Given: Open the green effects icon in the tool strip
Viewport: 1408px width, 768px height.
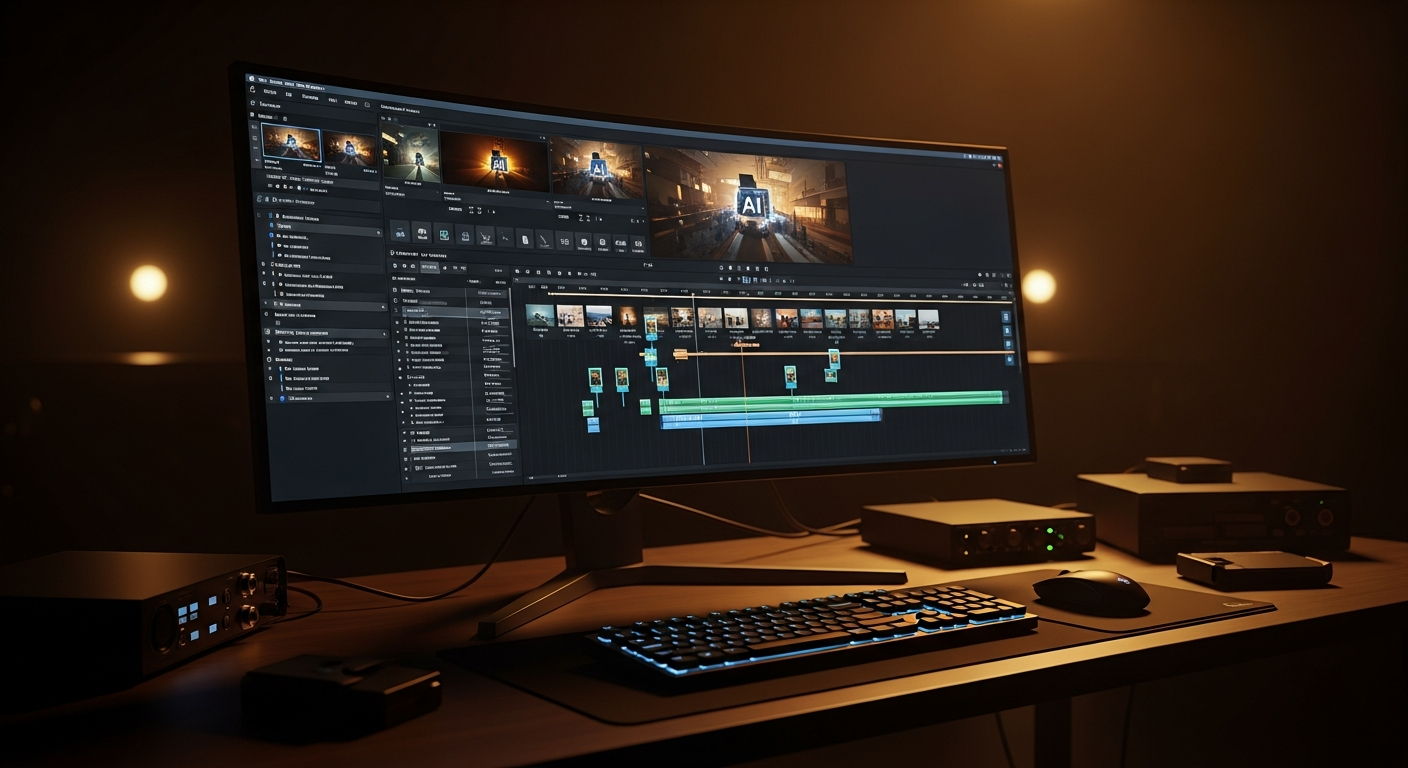Looking at the screenshot, I should (444, 234).
